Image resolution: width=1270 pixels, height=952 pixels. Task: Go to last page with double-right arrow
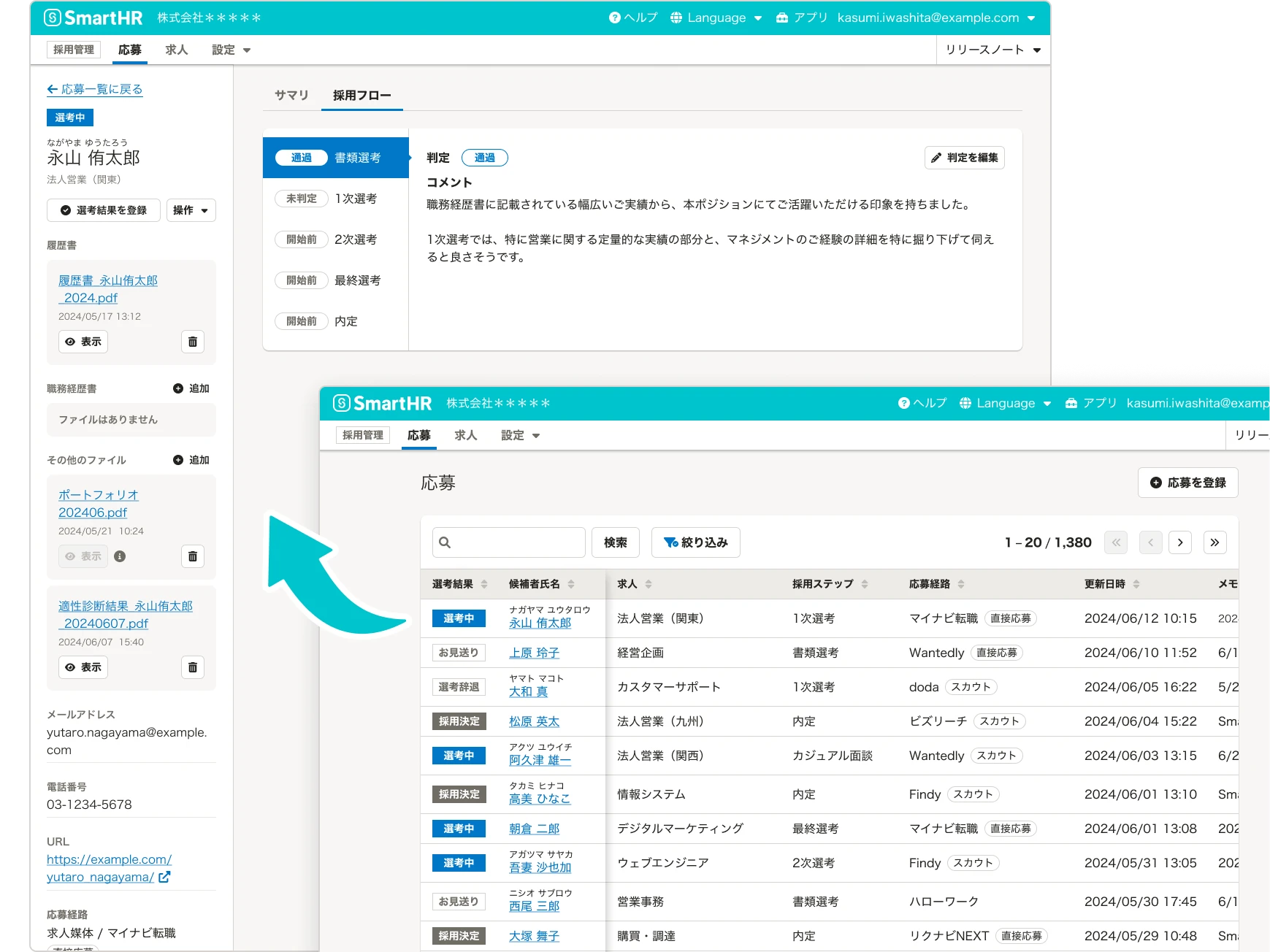click(x=1215, y=542)
